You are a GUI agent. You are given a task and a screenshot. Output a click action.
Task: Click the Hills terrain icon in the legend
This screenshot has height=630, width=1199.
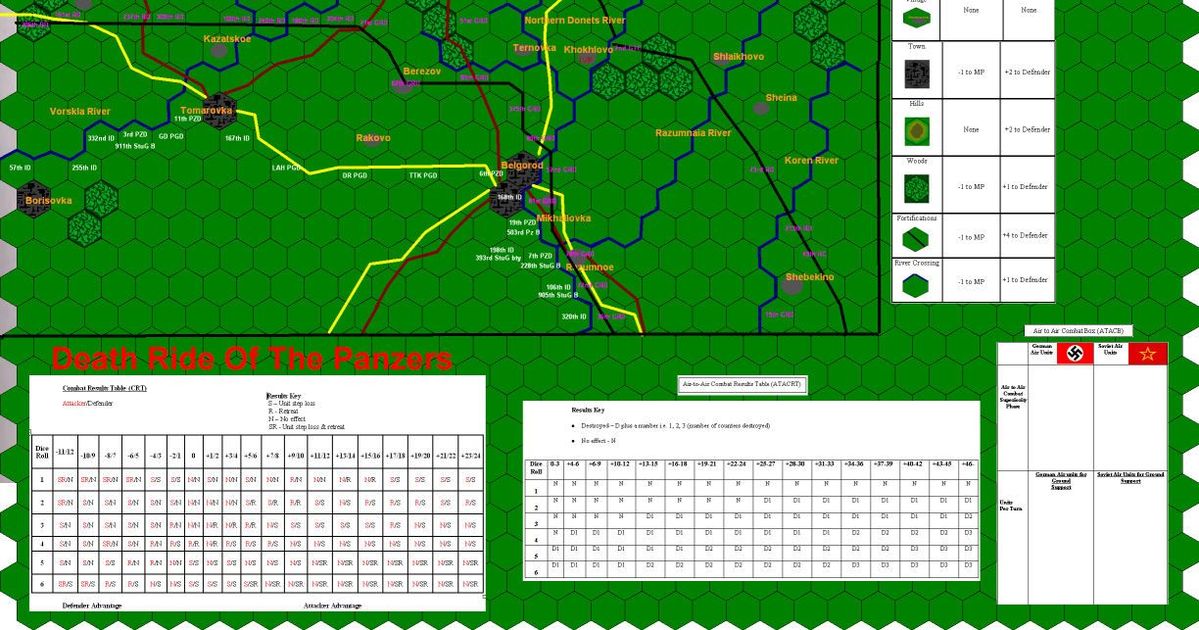click(917, 132)
